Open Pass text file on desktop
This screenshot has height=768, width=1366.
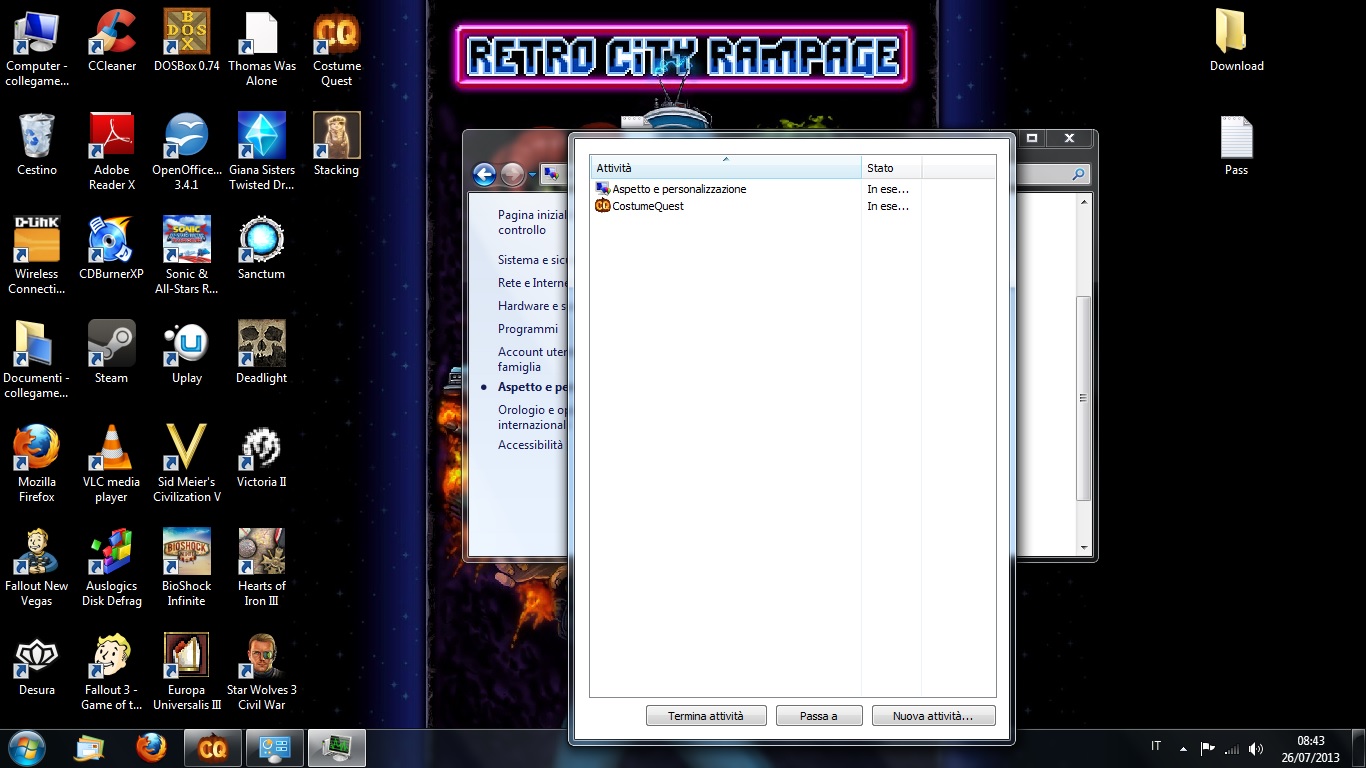[x=1237, y=145]
